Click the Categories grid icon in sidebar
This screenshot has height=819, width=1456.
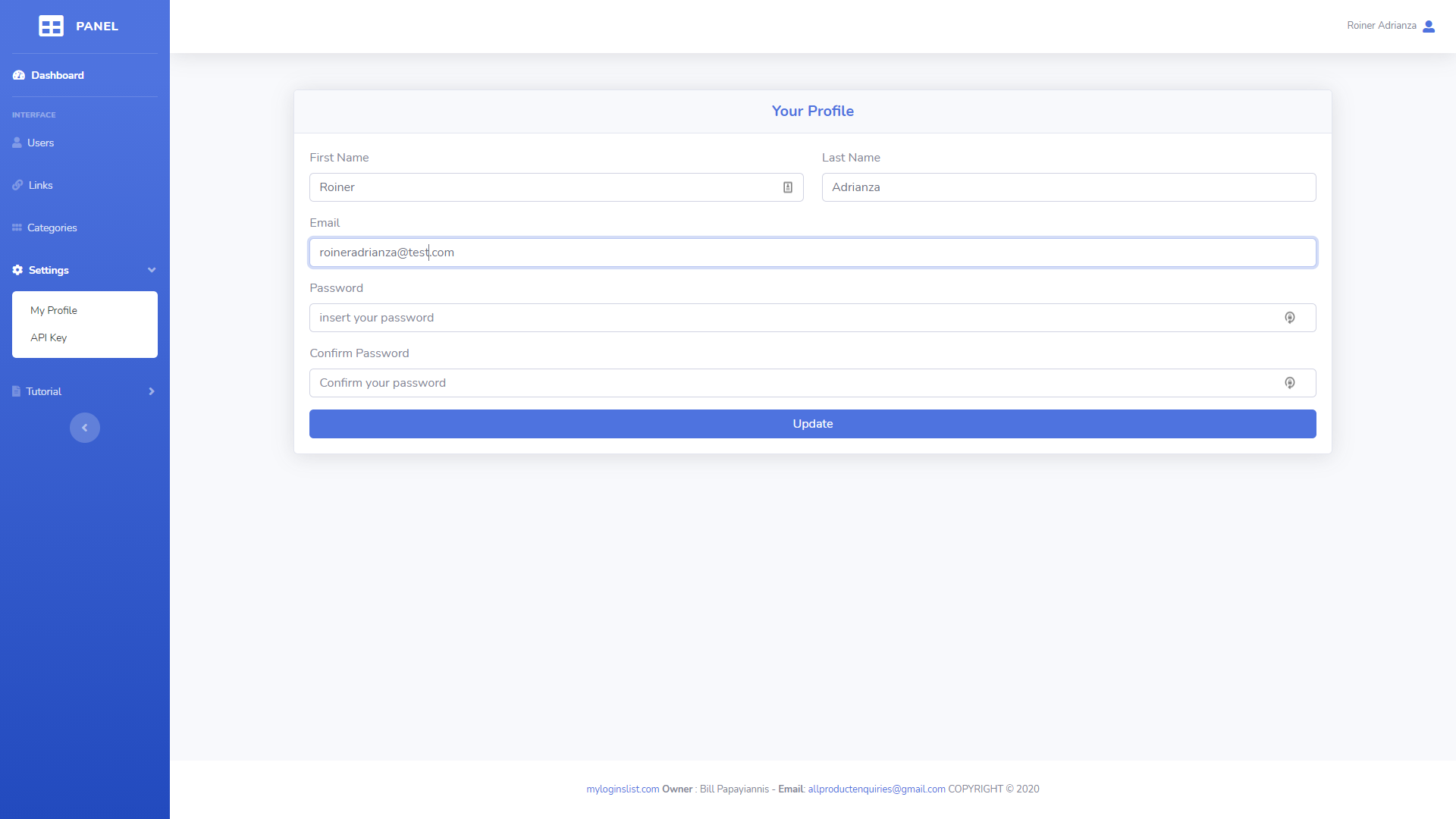pos(17,227)
